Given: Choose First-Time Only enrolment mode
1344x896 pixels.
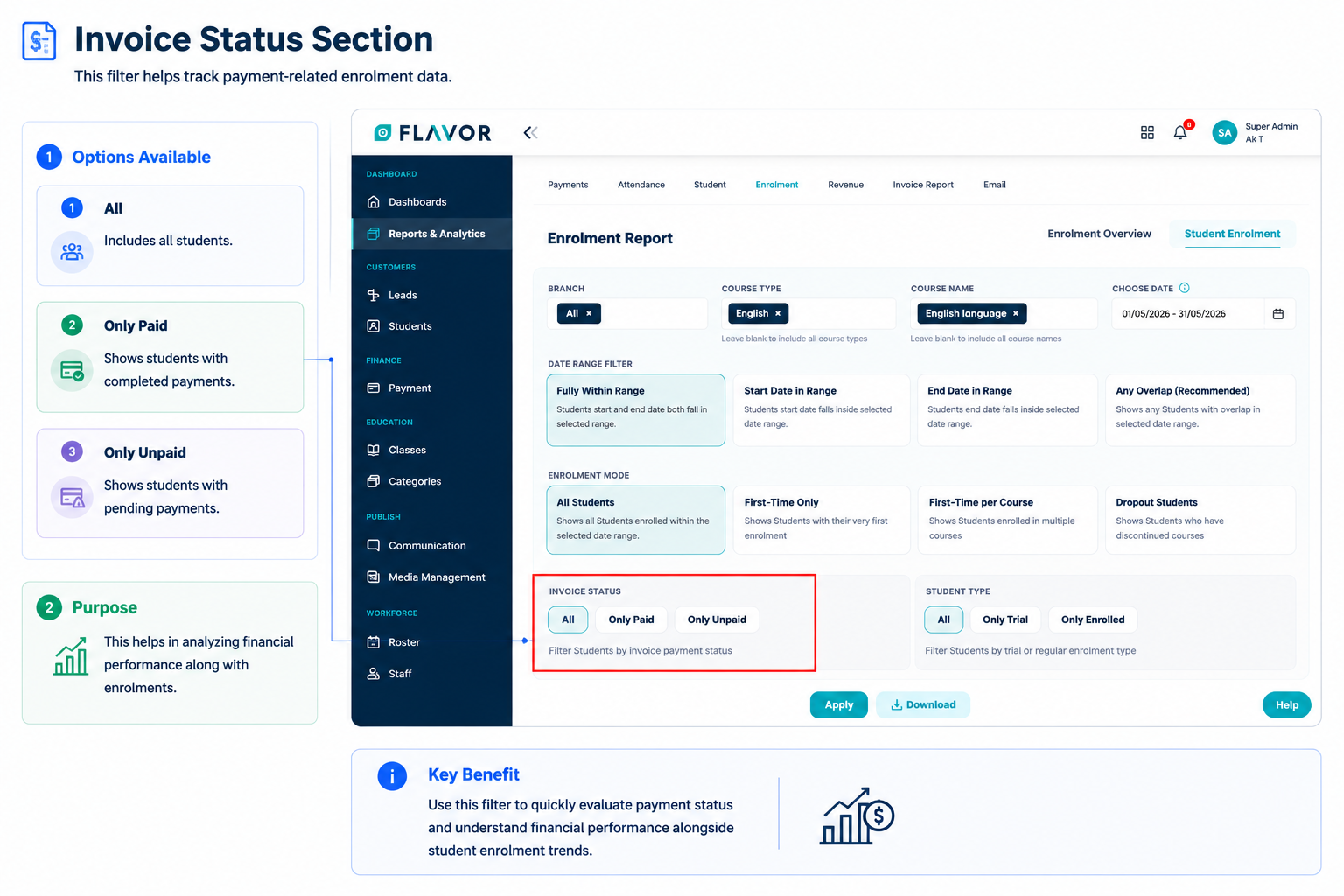Looking at the screenshot, I should click(821, 520).
